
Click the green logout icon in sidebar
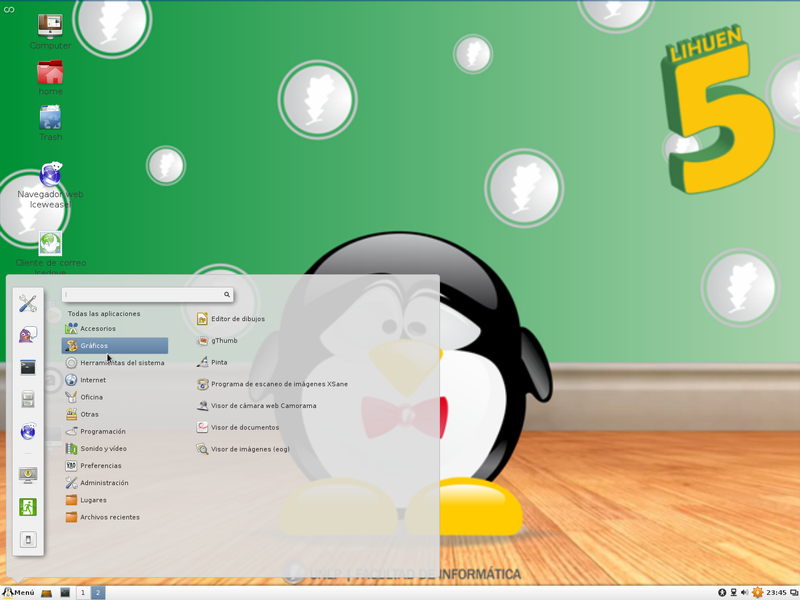pos(28,507)
